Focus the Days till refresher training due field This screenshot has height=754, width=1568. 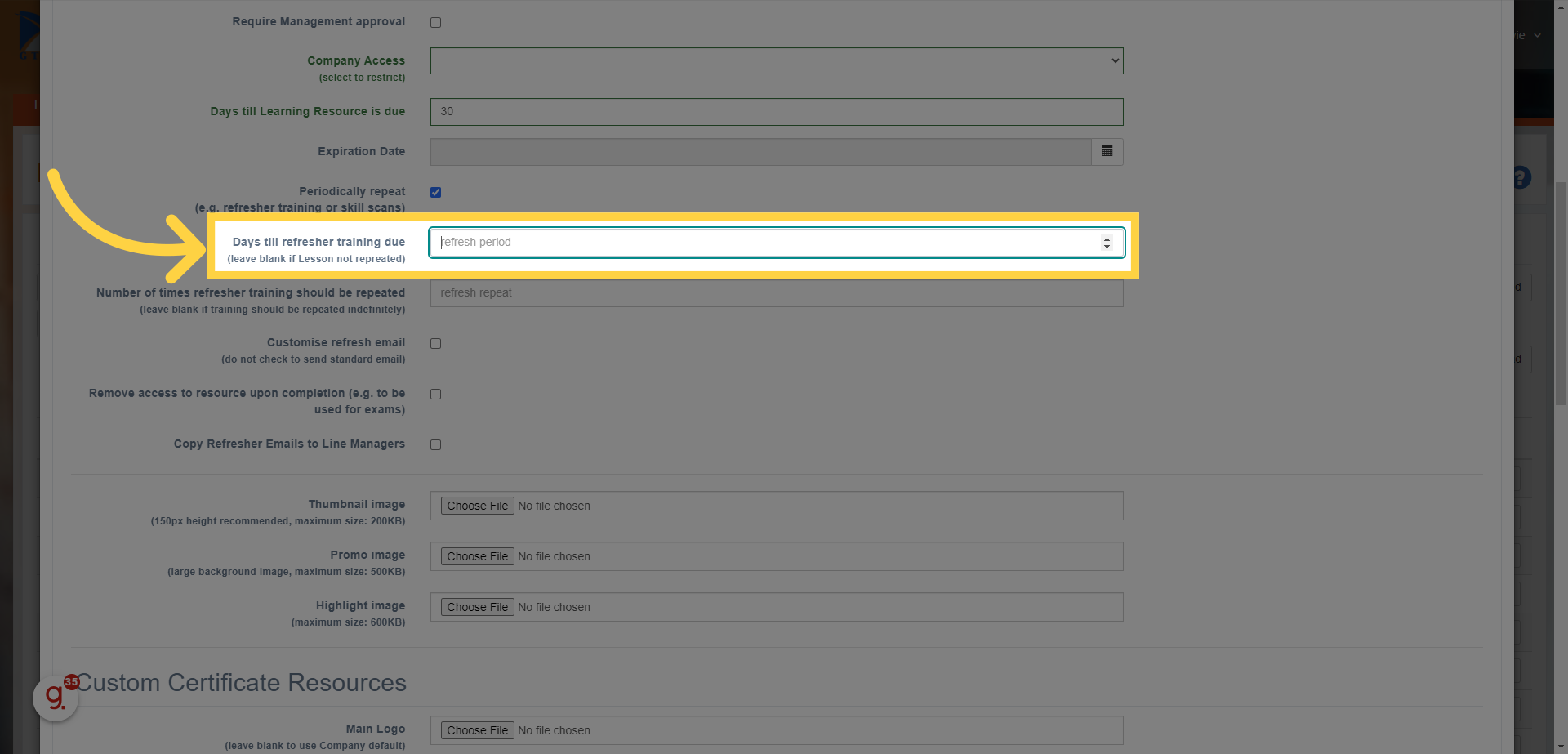777,243
